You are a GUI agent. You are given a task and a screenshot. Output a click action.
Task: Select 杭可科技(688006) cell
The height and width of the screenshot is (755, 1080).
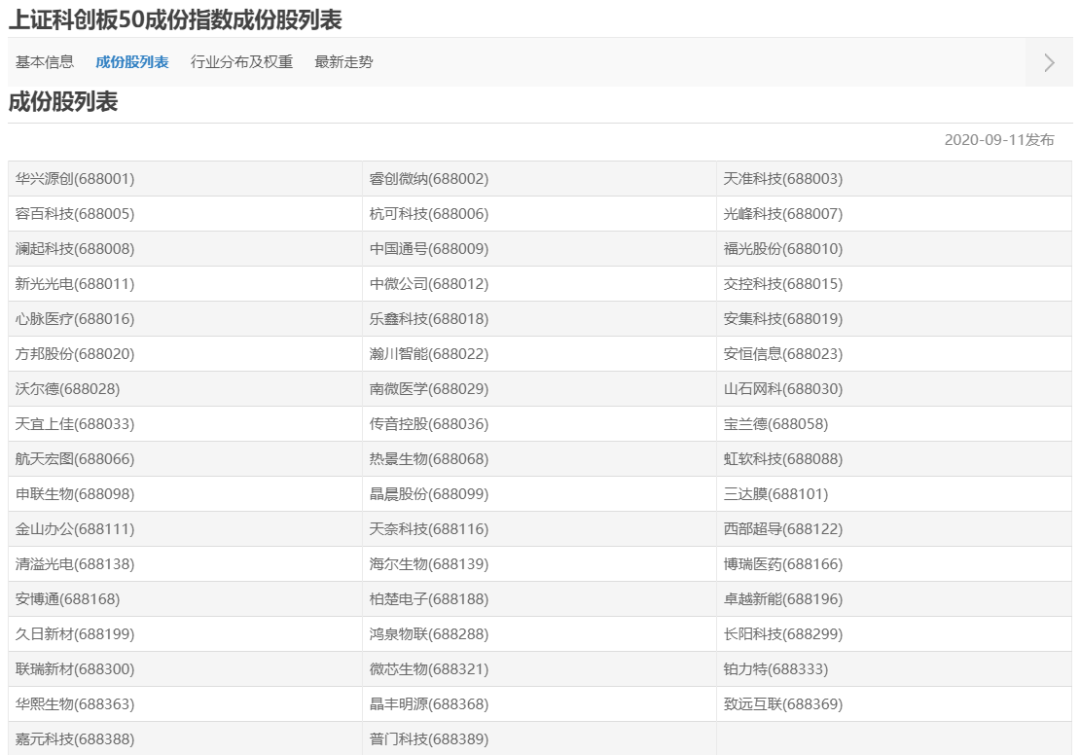429,214
